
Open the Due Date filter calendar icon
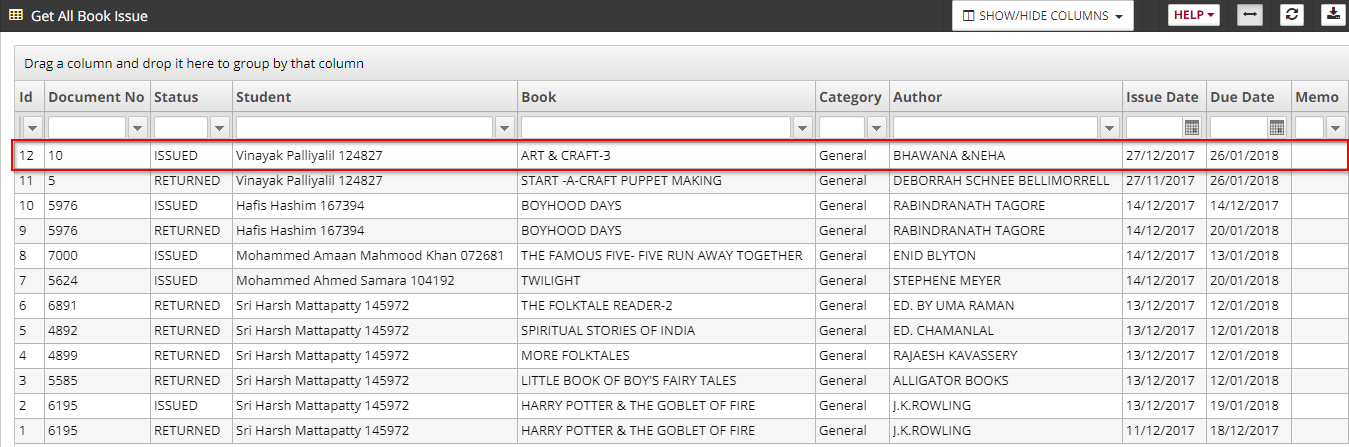pyautogui.click(x=1276, y=127)
